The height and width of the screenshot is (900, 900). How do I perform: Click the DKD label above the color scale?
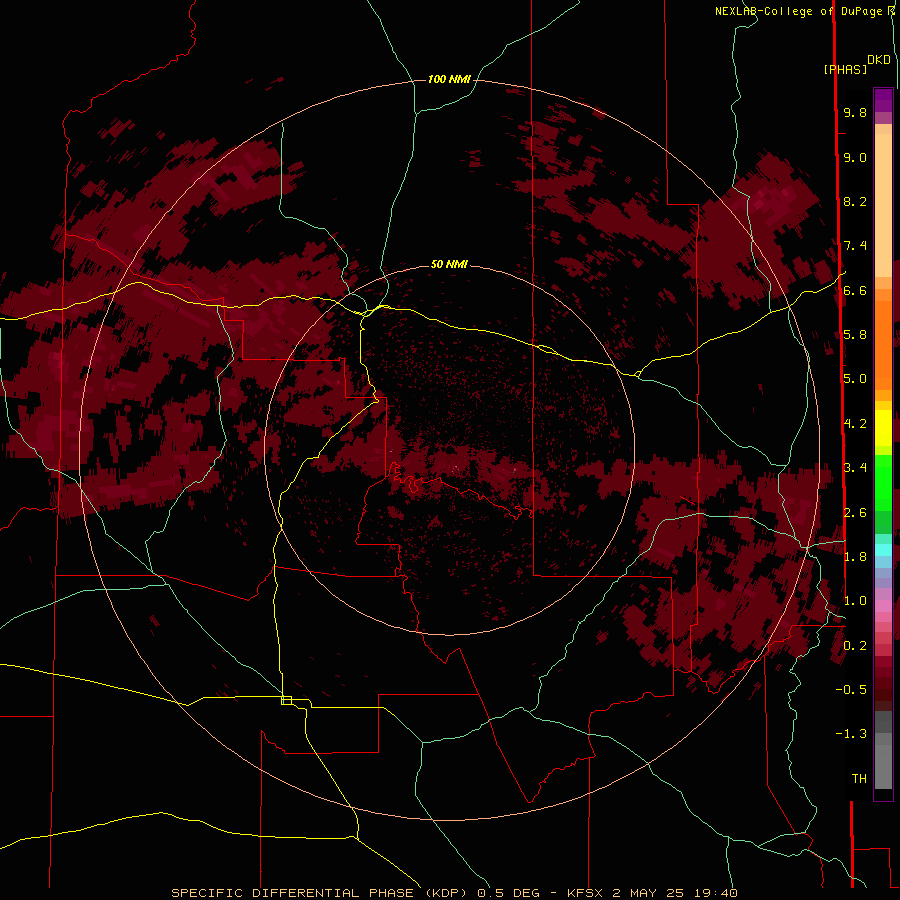click(x=879, y=60)
